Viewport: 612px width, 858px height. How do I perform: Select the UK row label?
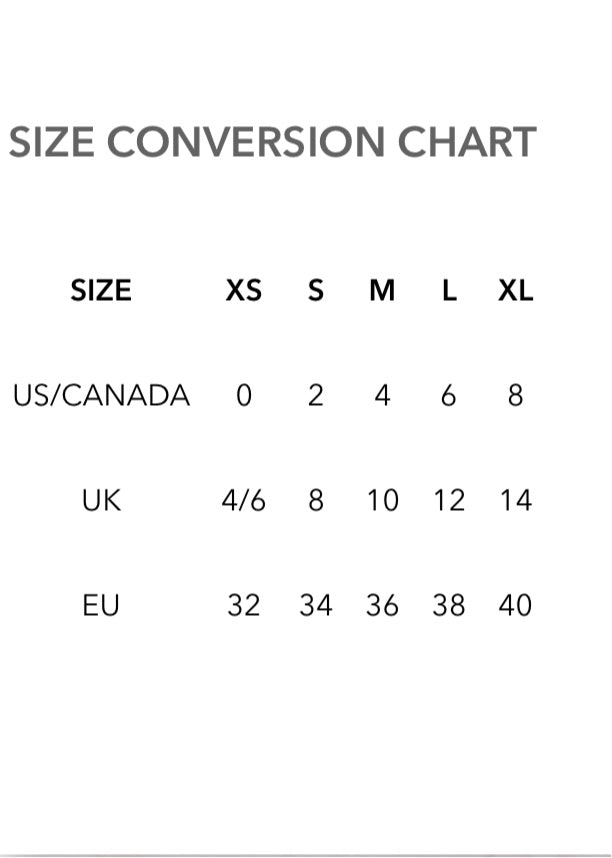click(101, 500)
